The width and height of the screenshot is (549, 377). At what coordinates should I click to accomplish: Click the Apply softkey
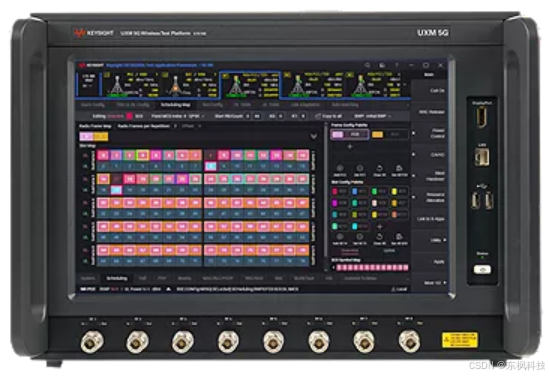click(x=429, y=261)
